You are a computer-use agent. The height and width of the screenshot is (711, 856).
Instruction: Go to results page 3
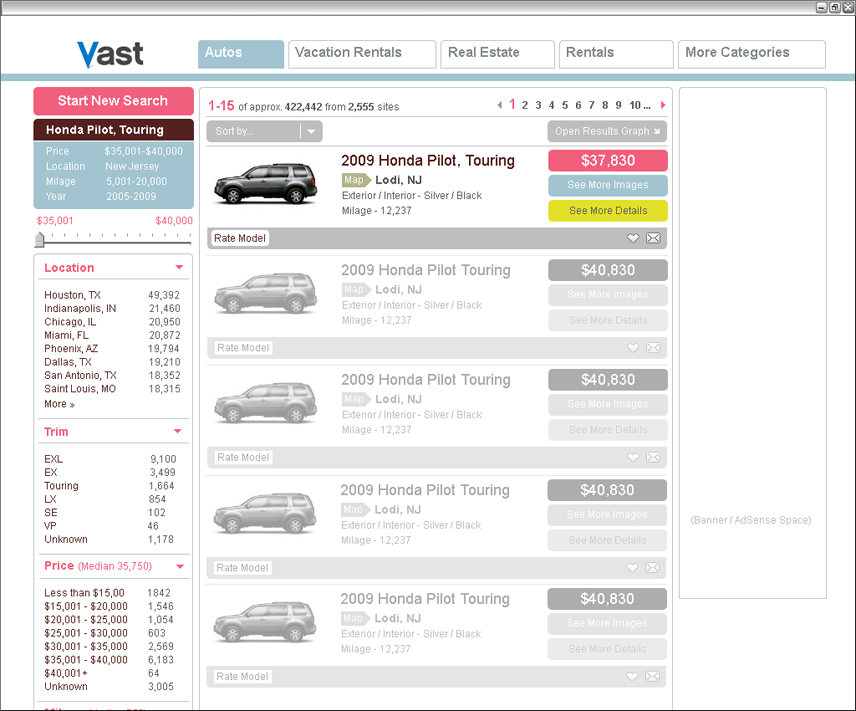tap(538, 105)
